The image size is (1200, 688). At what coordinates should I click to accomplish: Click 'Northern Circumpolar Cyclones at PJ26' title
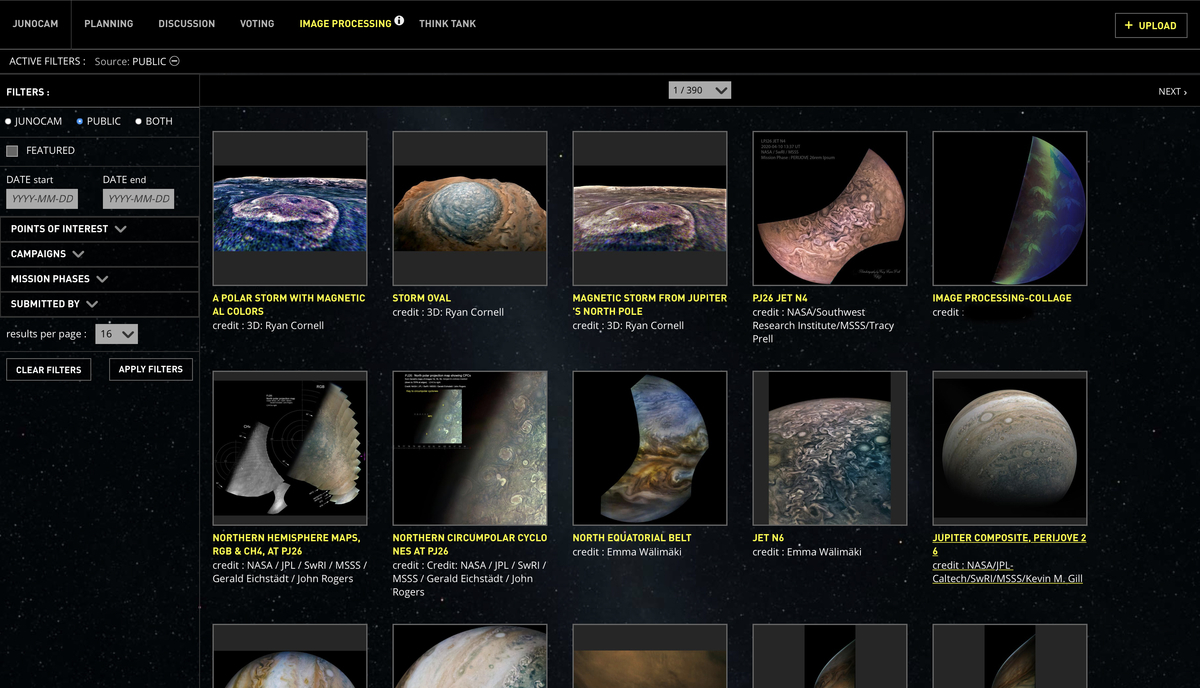[x=470, y=544]
